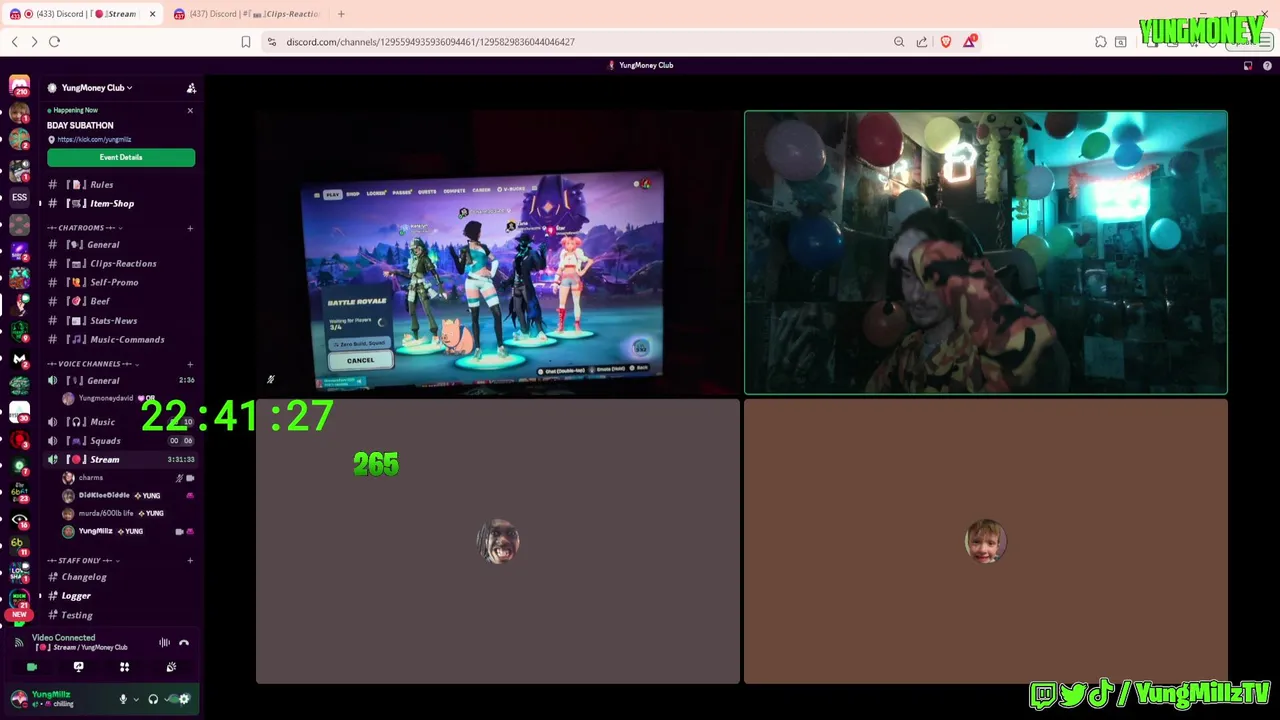
Task: Click the discord.com address bar URL
Action: tap(430, 42)
